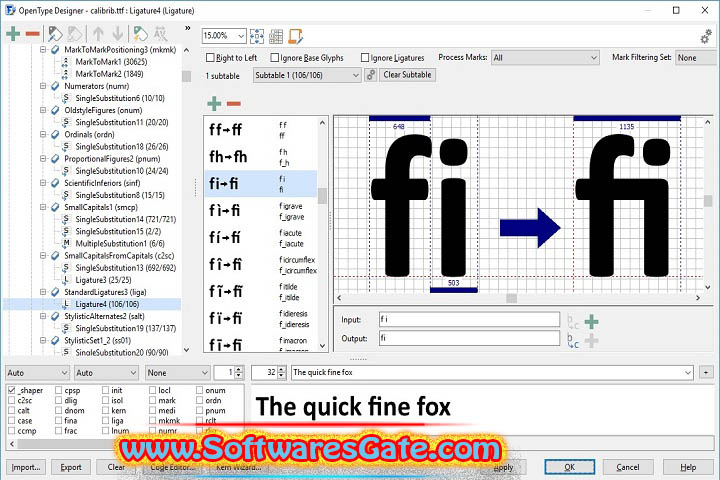Click the S icon of SingleSubstitution6 (10/10)
The image size is (720, 480).
pyautogui.click(x=66, y=98)
